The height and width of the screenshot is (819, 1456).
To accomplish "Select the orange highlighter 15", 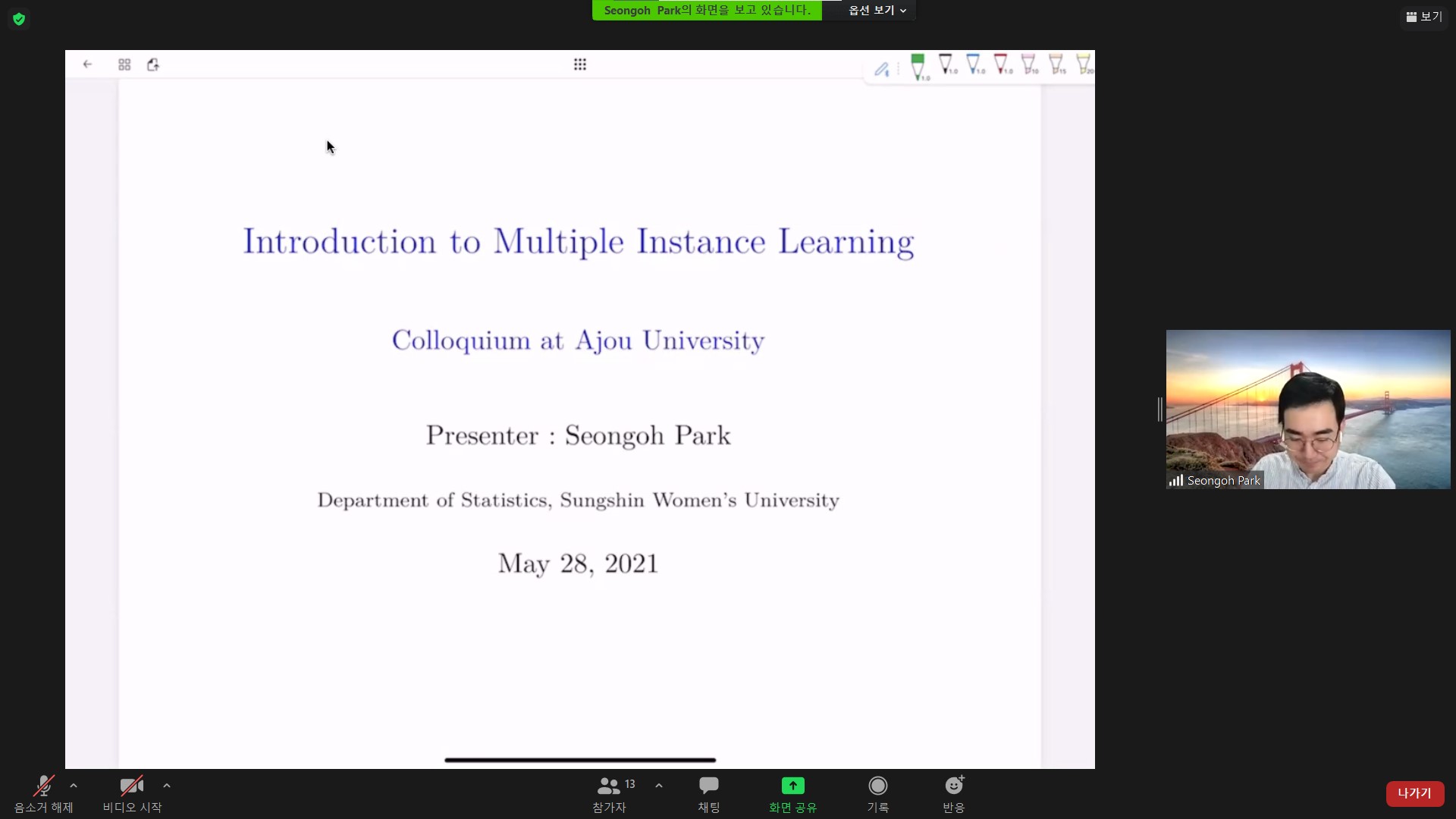I will [1056, 64].
